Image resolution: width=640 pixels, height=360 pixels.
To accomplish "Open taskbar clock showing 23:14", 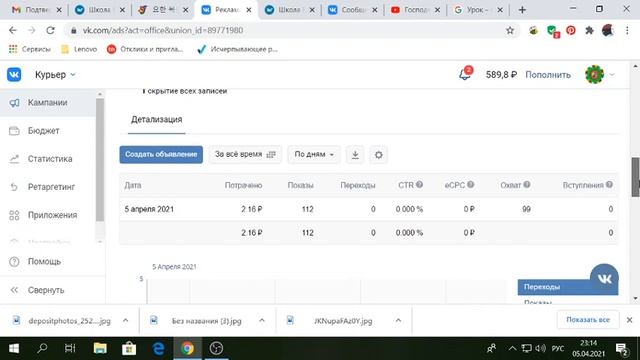I will pos(588,348).
